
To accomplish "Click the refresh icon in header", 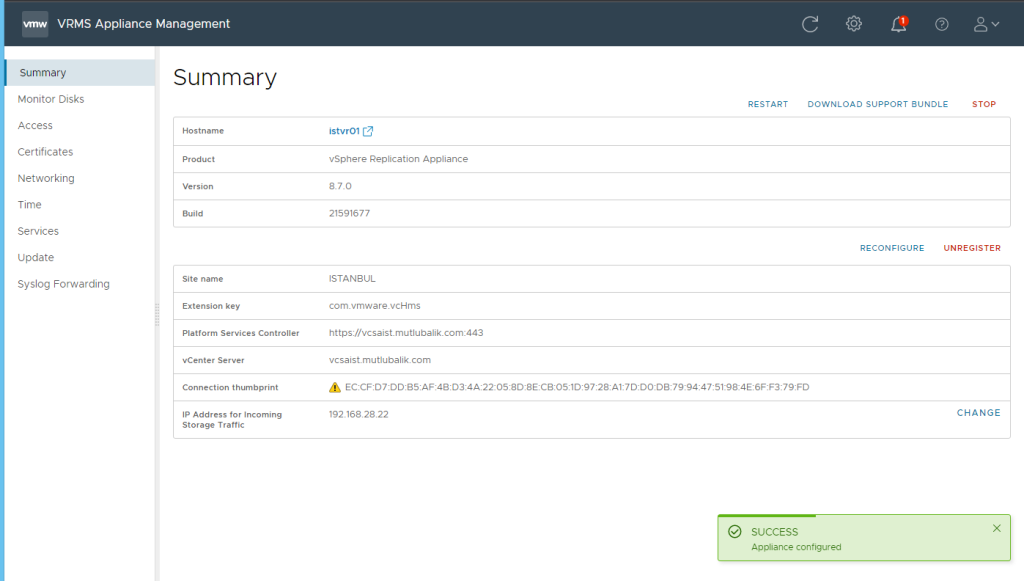I will coord(810,24).
